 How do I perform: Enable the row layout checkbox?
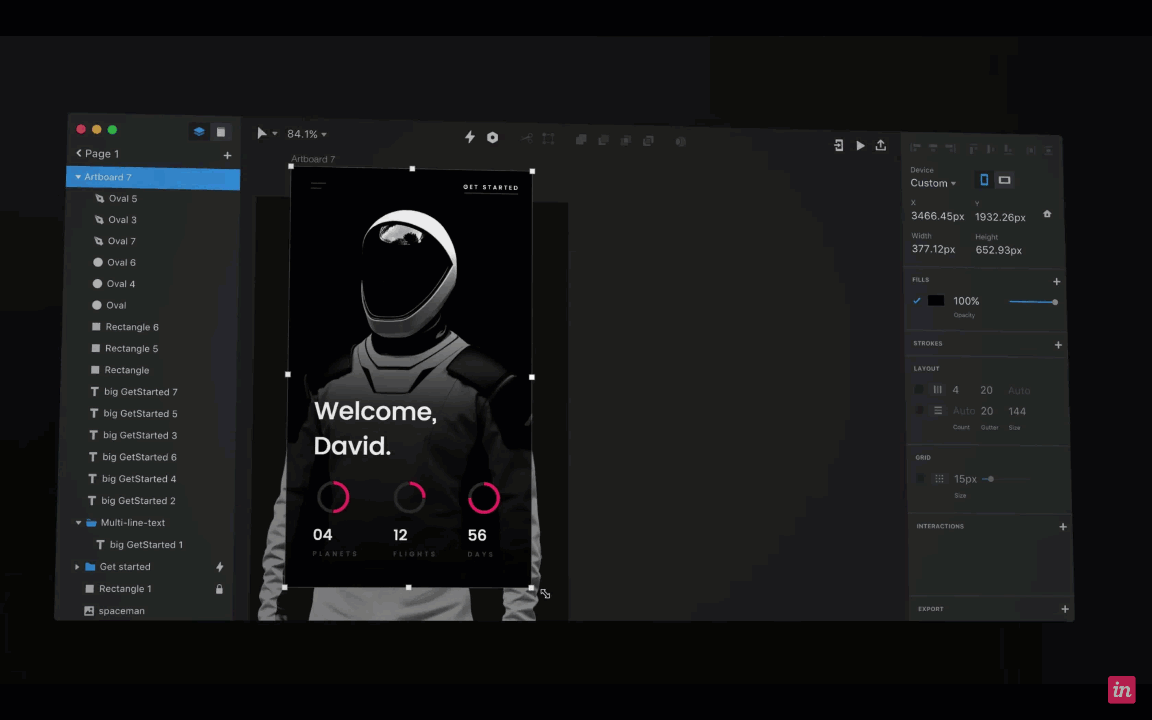(920, 410)
